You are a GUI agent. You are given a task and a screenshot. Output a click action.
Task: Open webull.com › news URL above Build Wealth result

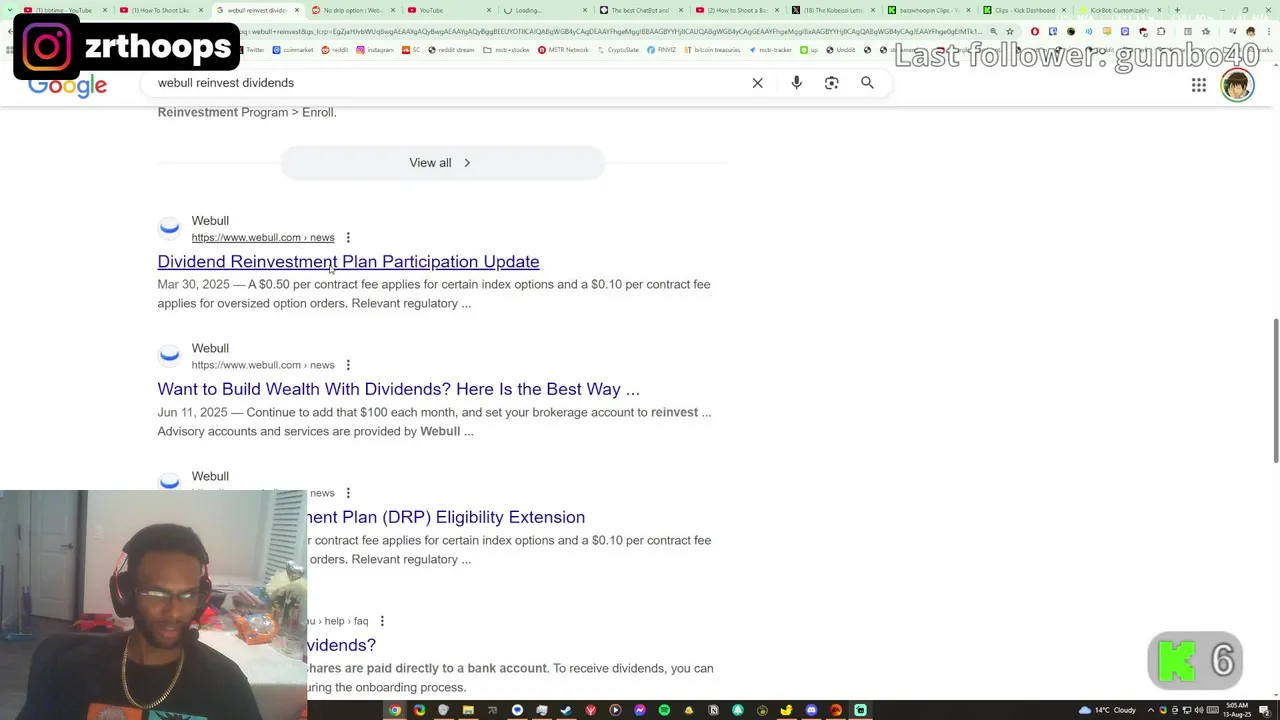pyautogui.click(x=263, y=366)
